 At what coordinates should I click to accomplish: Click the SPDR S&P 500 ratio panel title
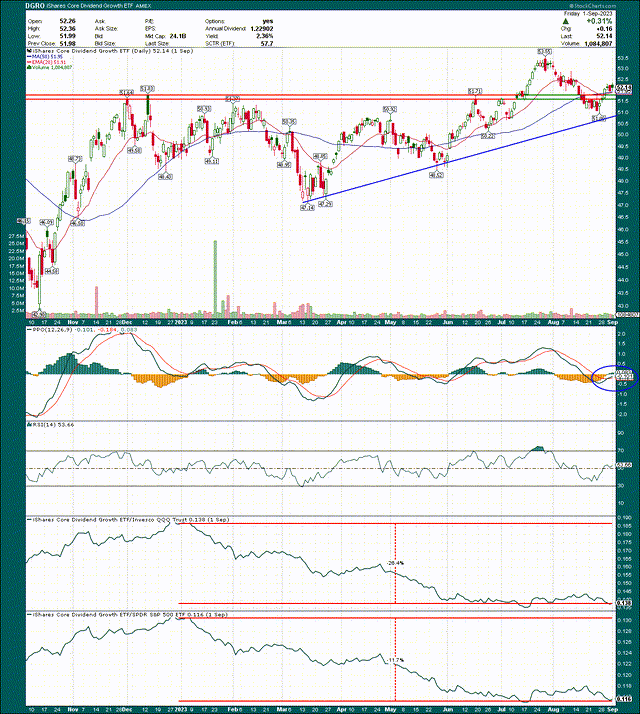[102, 616]
